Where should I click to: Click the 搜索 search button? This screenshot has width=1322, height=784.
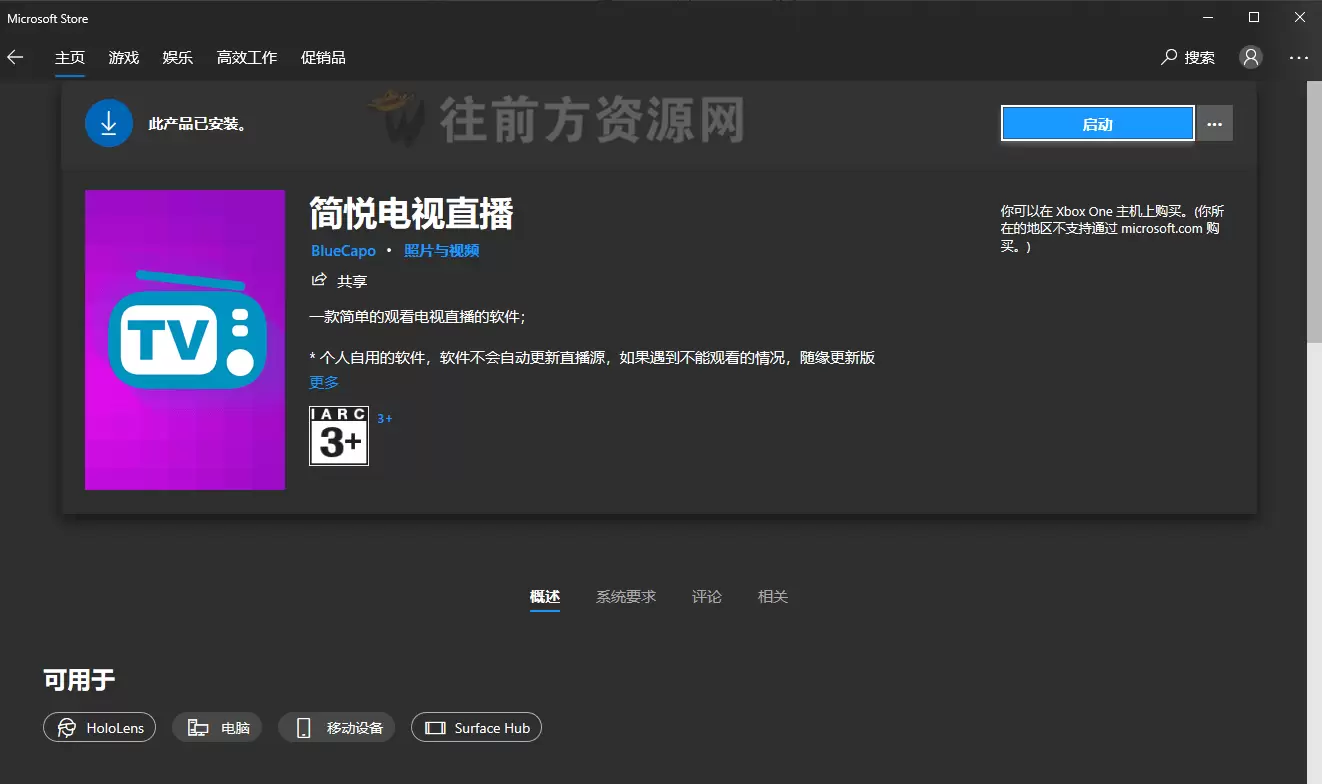pos(1188,58)
